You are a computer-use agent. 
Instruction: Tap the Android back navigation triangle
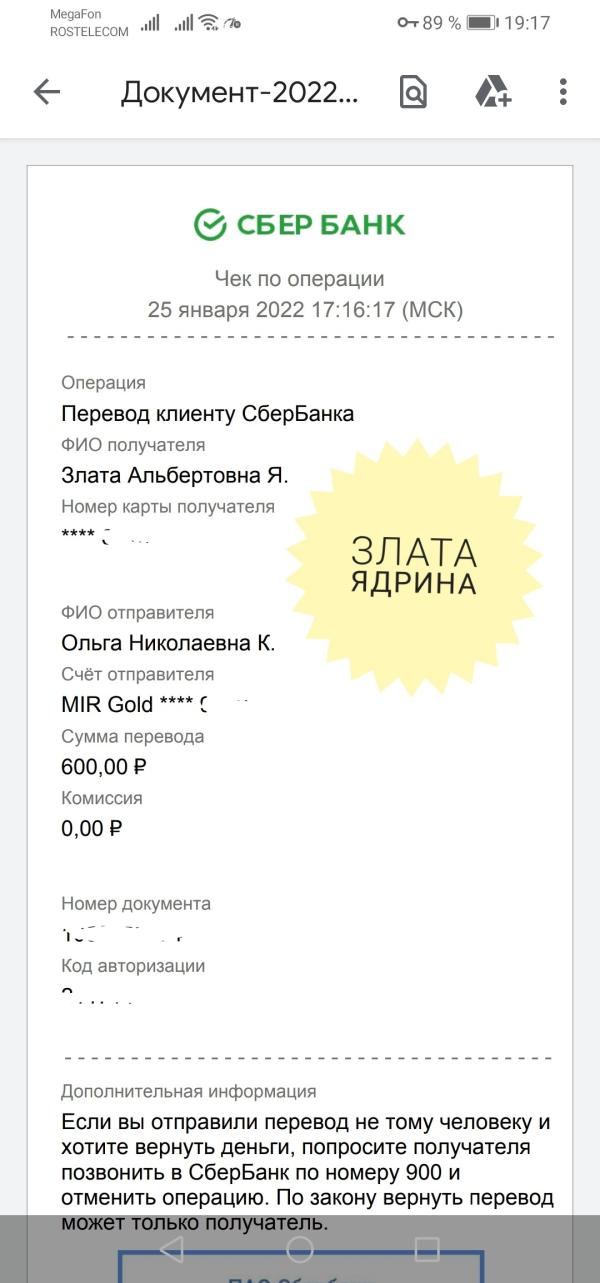point(172,1248)
